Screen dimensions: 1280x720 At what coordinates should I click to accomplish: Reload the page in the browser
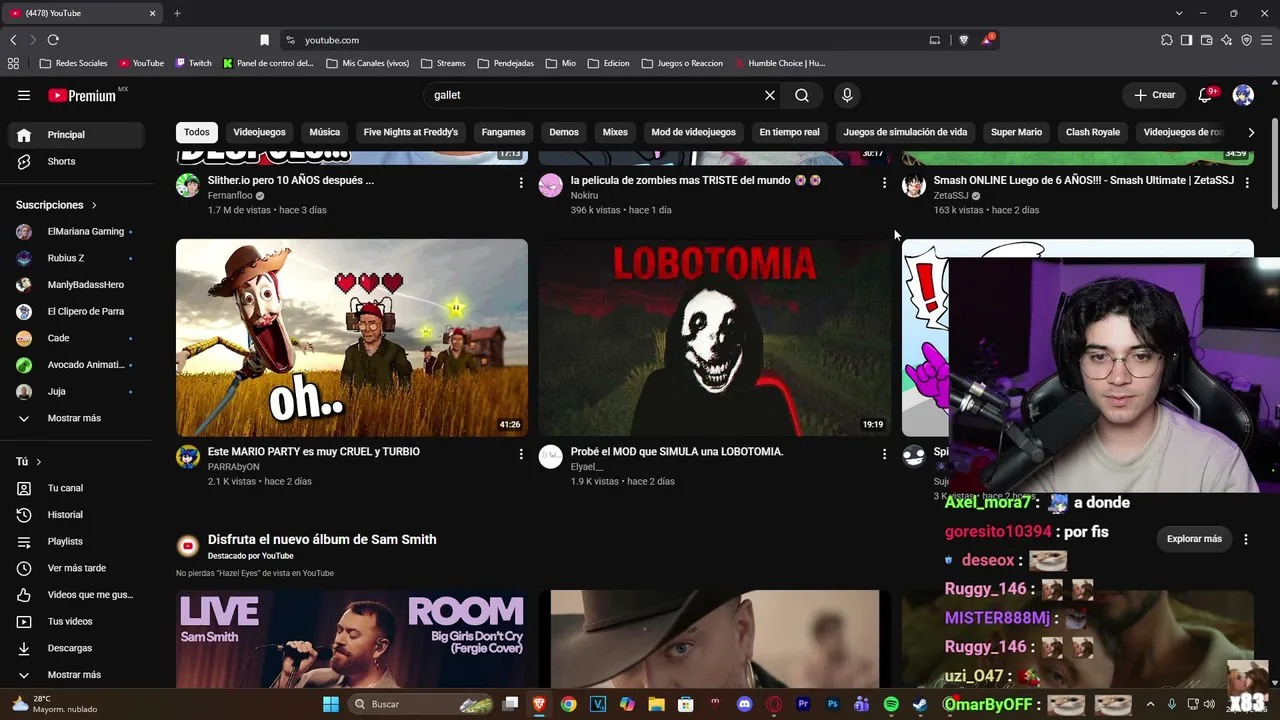coord(53,40)
